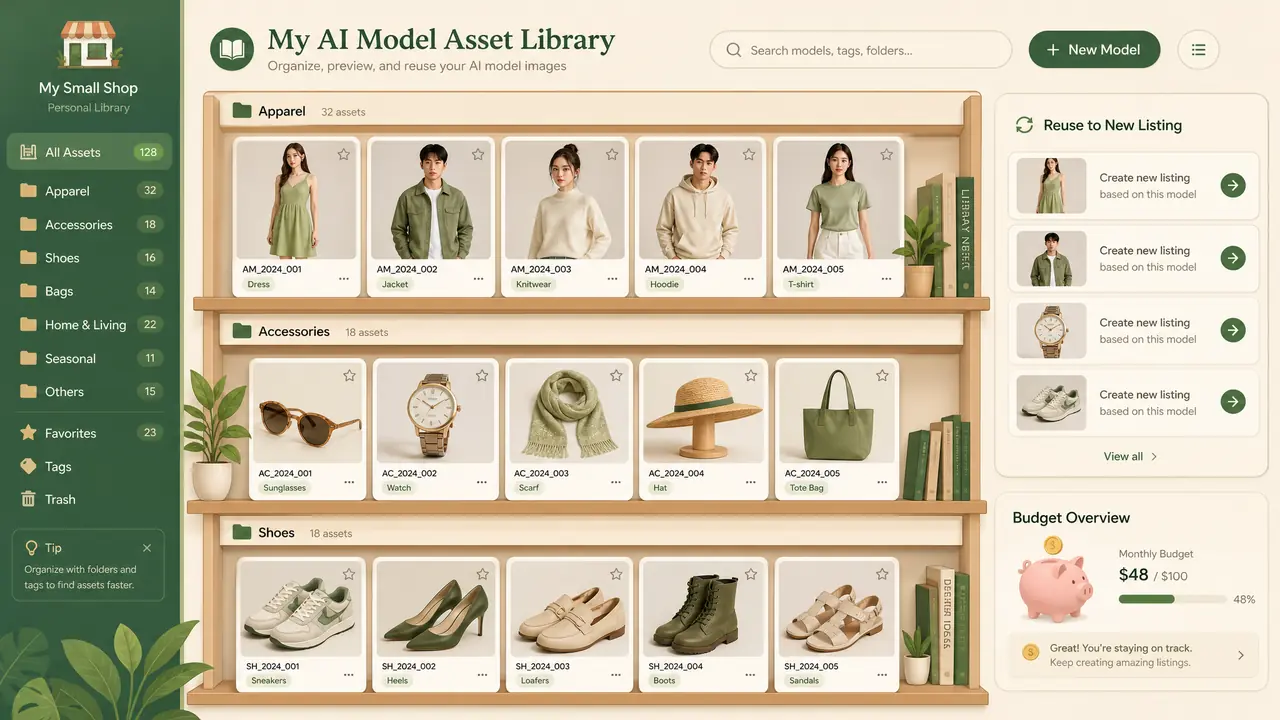Open the SH_2024_003 loafers thumbnail
Screen dimensions: 1280x720
click(570, 608)
